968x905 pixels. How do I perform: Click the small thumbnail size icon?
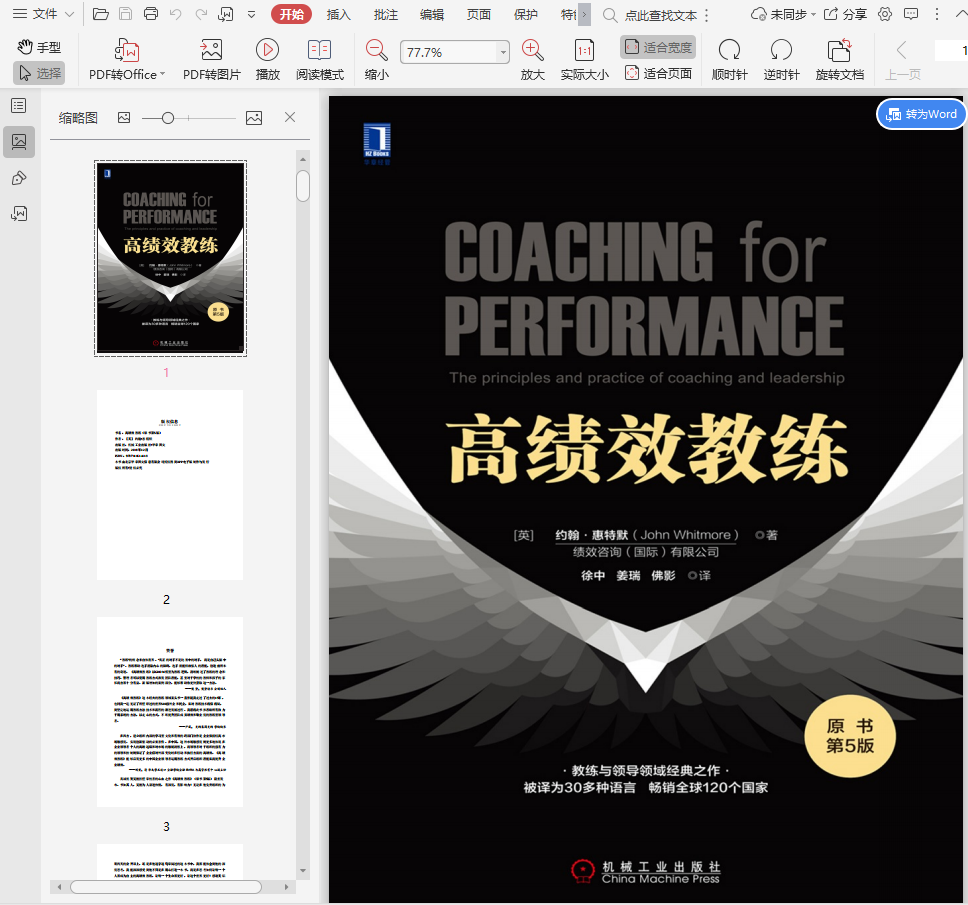[124, 117]
